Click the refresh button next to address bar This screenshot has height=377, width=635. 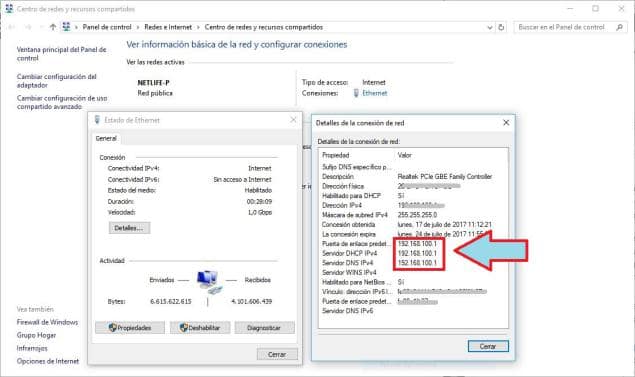click(x=501, y=27)
